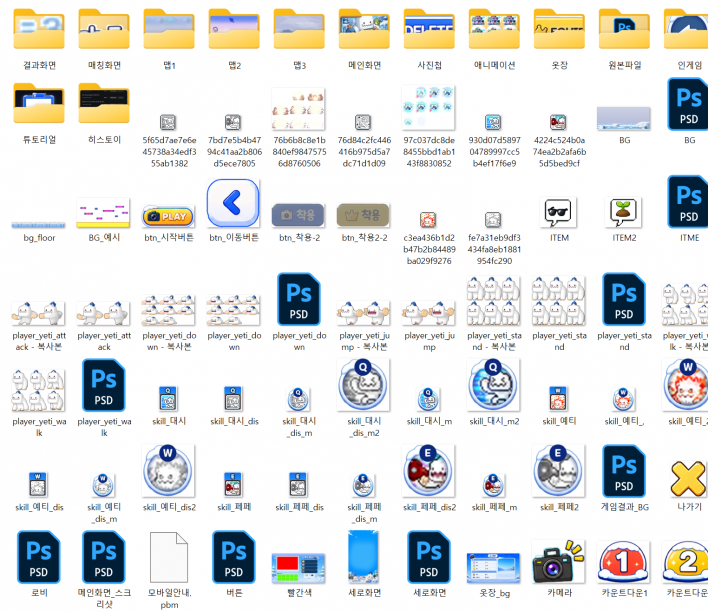Select the blank 모바일안내.pbm file icon

point(169,557)
